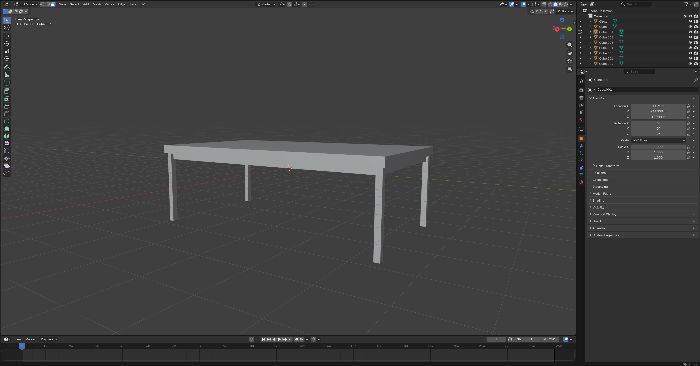Click the Location X value field
Image resolution: width=700 pixels, height=366 pixels.
tap(658, 106)
